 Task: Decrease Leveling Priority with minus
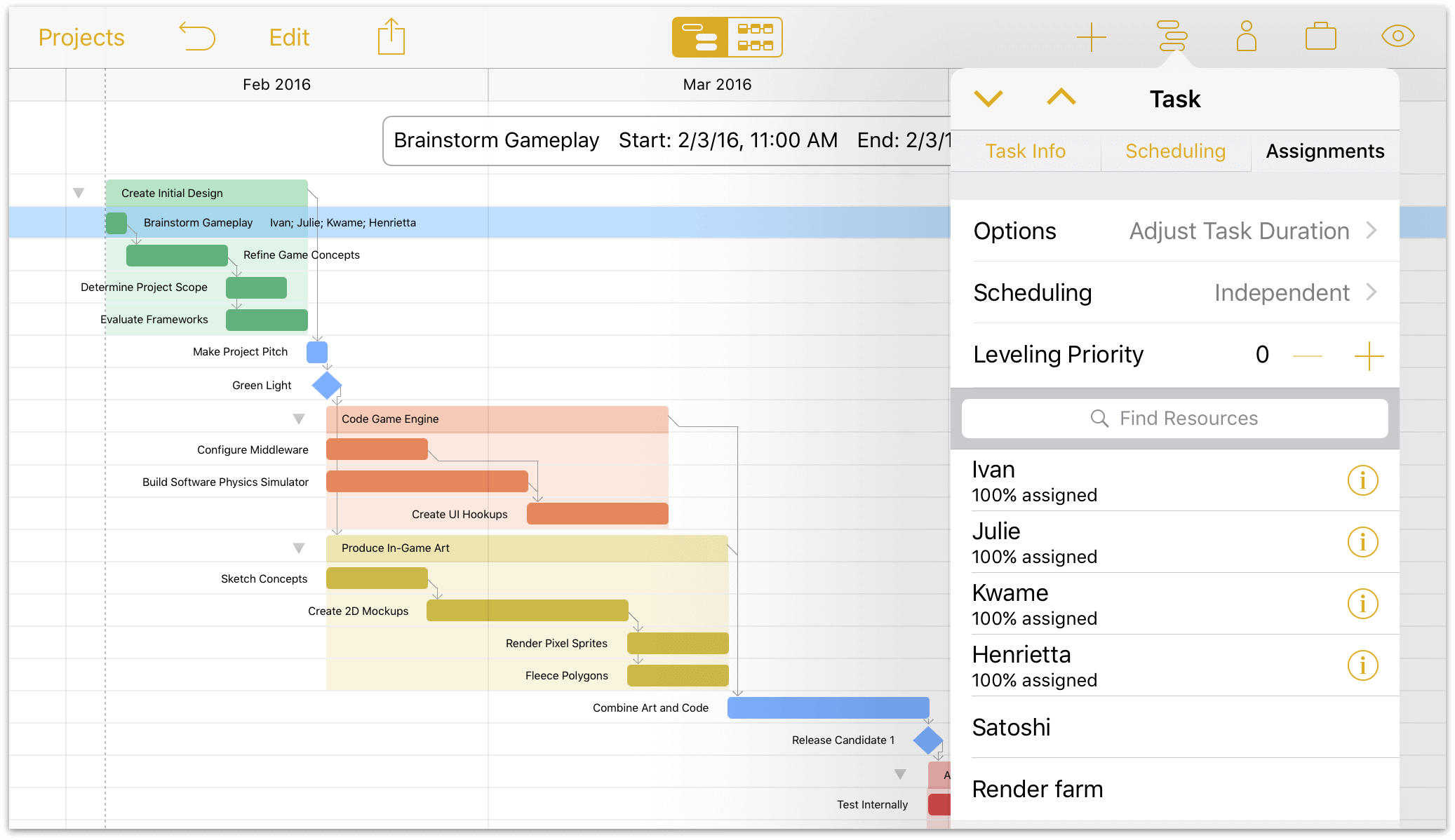pos(1307,355)
